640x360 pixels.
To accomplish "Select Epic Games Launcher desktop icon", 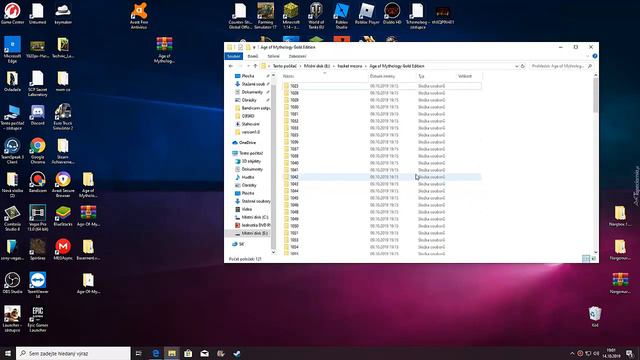I will (38, 319).
